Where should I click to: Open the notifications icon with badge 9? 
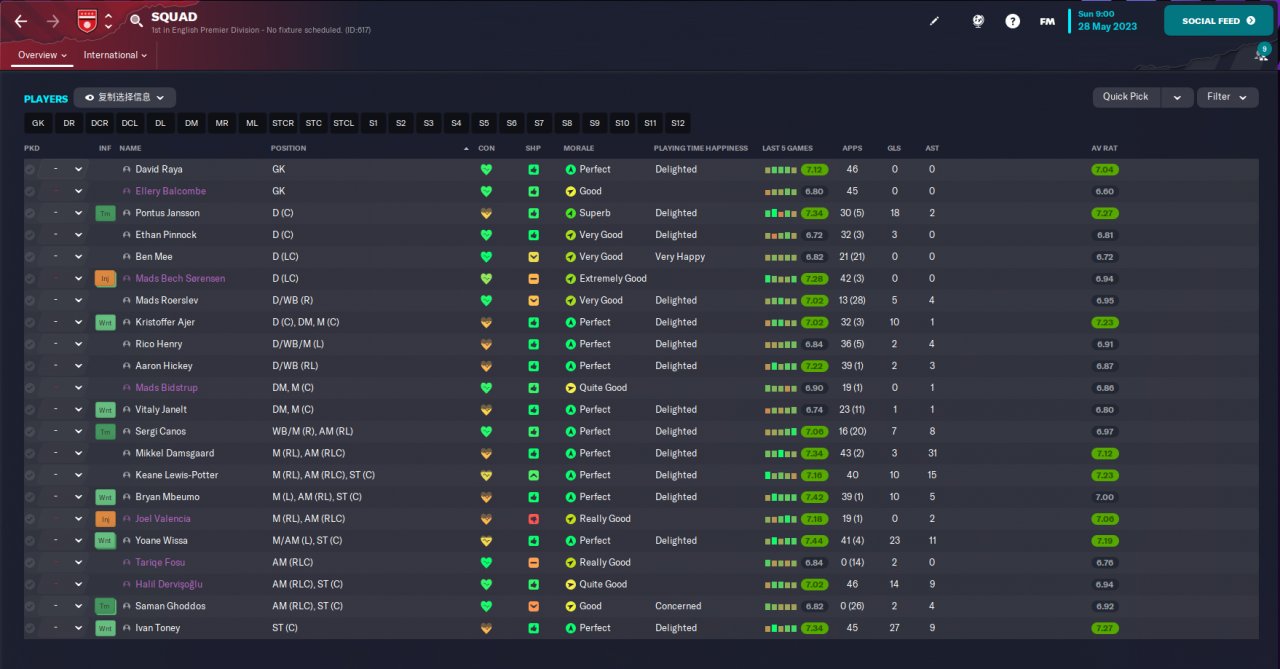point(1262,55)
